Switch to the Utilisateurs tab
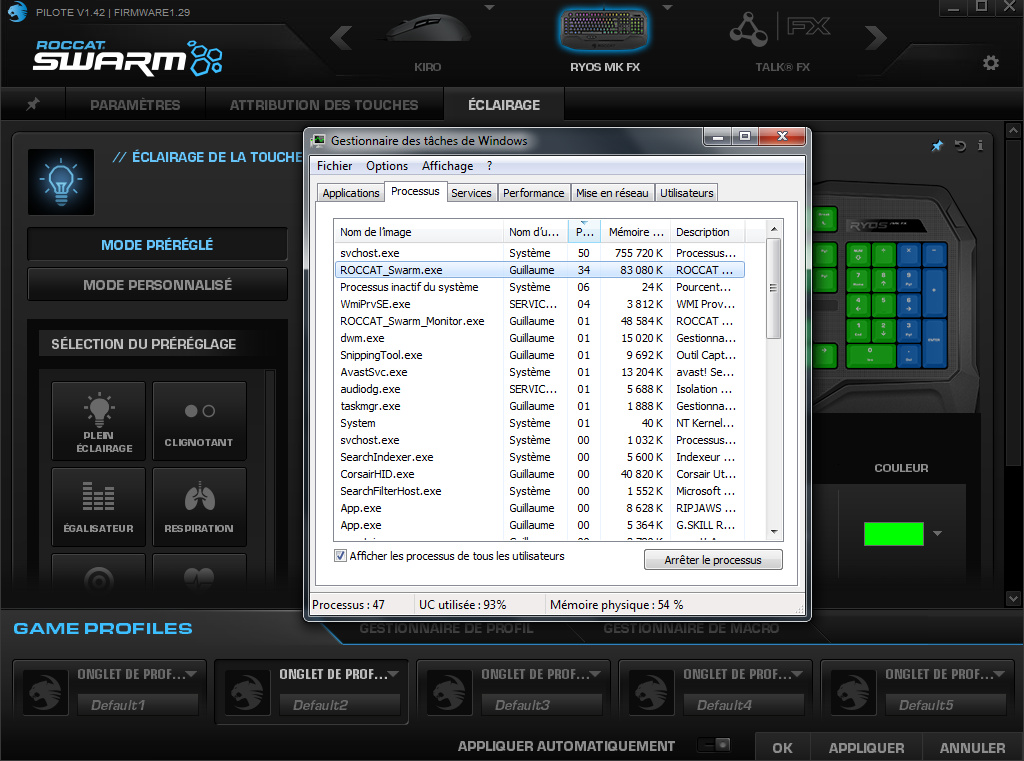The height and width of the screenshot is (761, 1024). coord(686,193)
